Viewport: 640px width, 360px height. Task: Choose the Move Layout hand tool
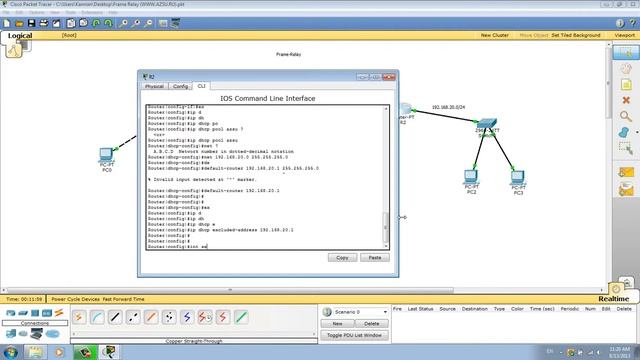point(626,69)
